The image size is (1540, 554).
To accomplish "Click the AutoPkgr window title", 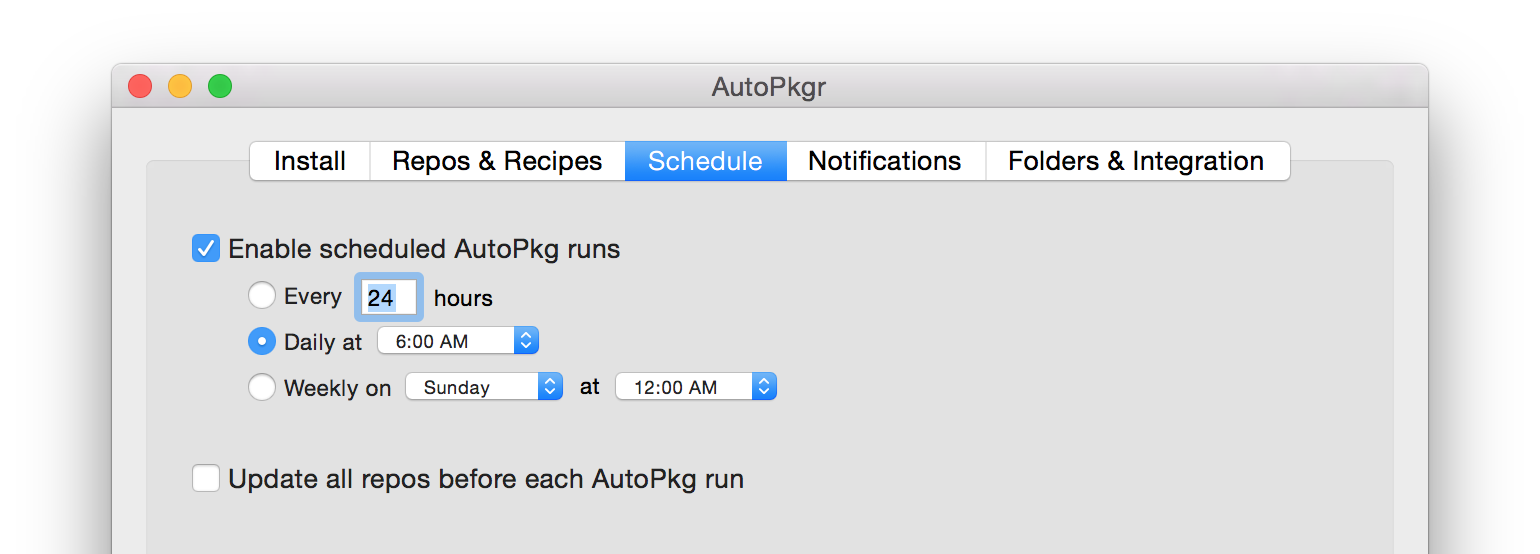I will (x=769, y=88).
